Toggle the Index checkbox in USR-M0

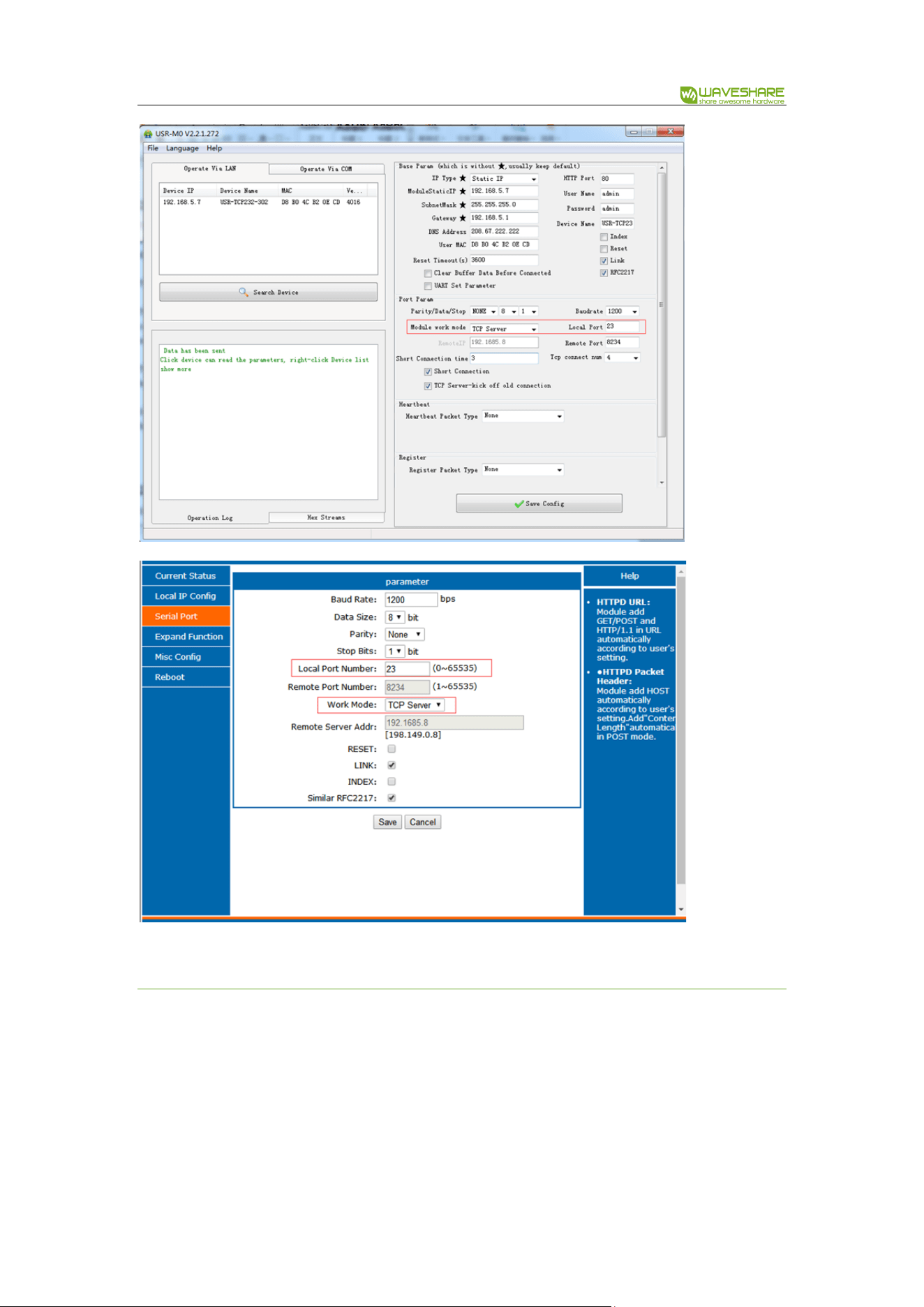pyautogui.click(x=604, y=237)
